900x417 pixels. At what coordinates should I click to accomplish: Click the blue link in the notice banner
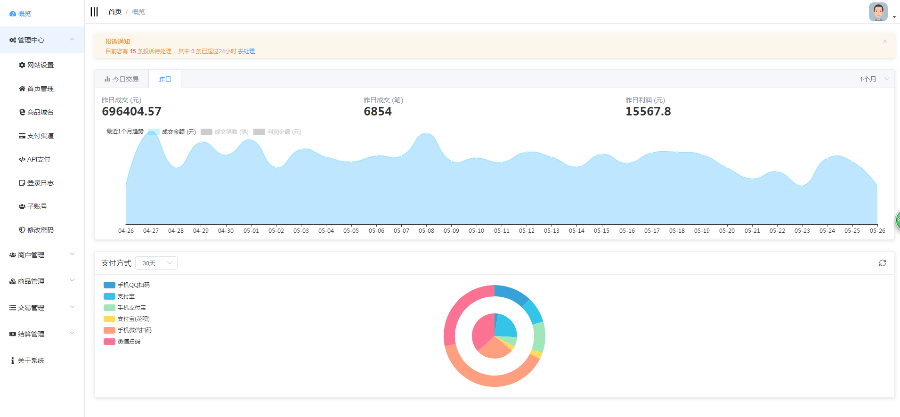pyautogui.click(x=246, y=51)
